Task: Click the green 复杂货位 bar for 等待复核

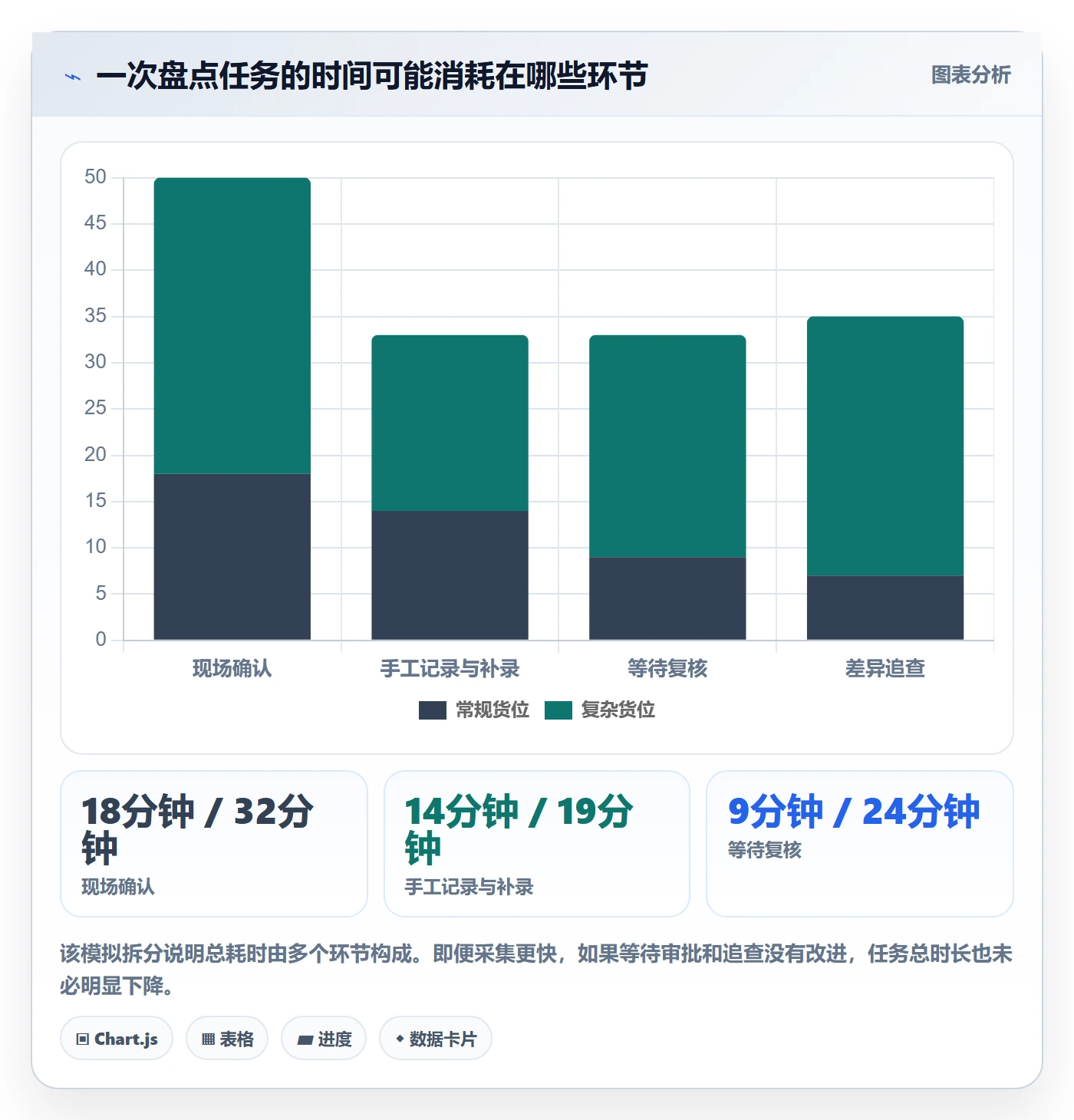Action: coord(667,446)
